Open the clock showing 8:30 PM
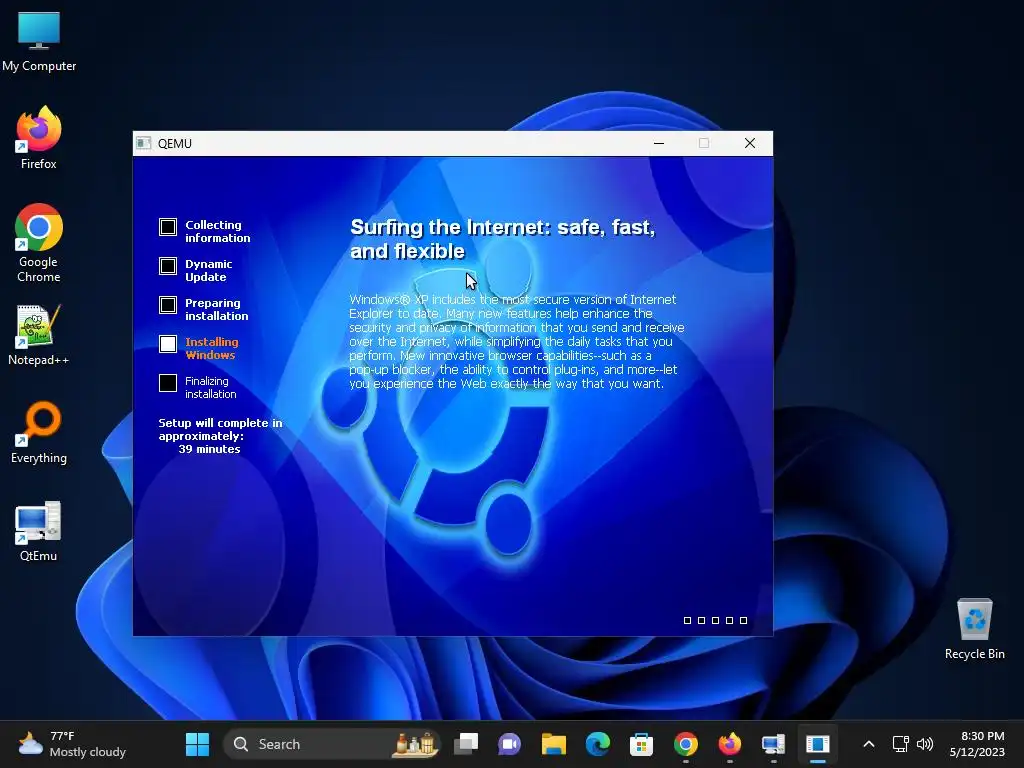1024x768 pixels. point(977,744)
